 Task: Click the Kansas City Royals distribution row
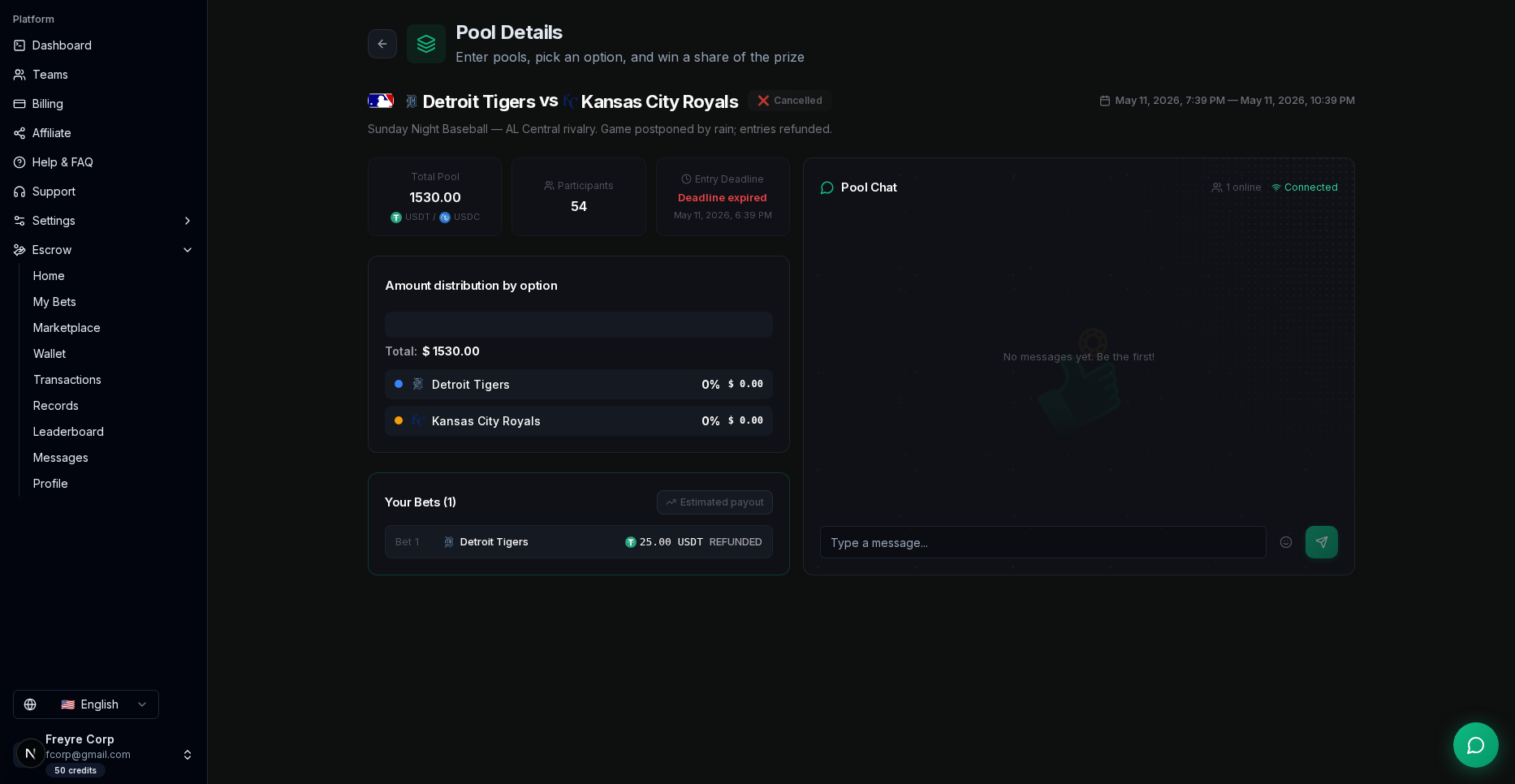tap(579, 421)
